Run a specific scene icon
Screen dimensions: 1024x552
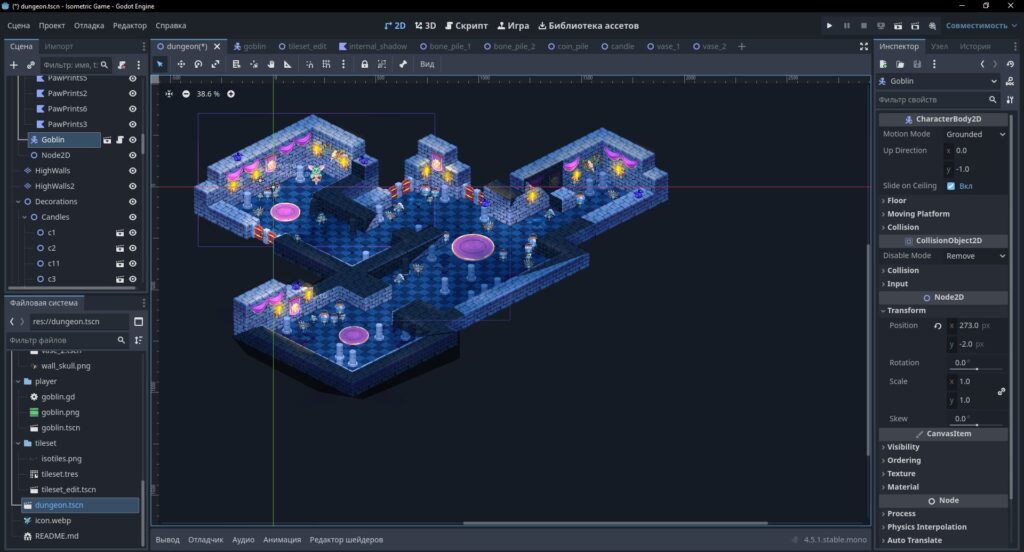[915, 25]
